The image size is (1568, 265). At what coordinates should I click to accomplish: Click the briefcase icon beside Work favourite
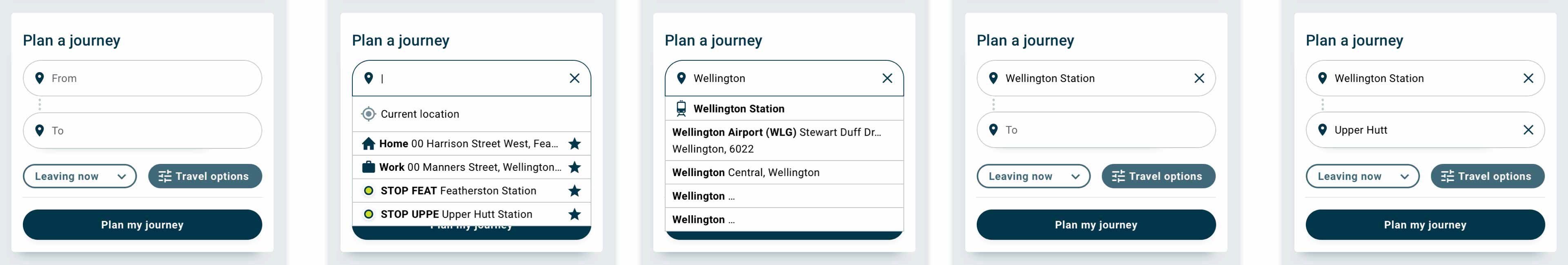tap(368, 167)
